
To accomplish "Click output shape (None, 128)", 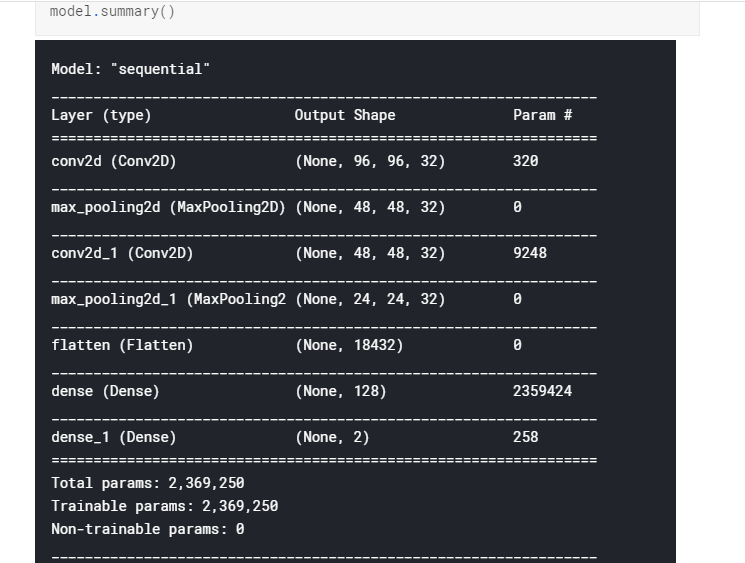I will point(341,391).
